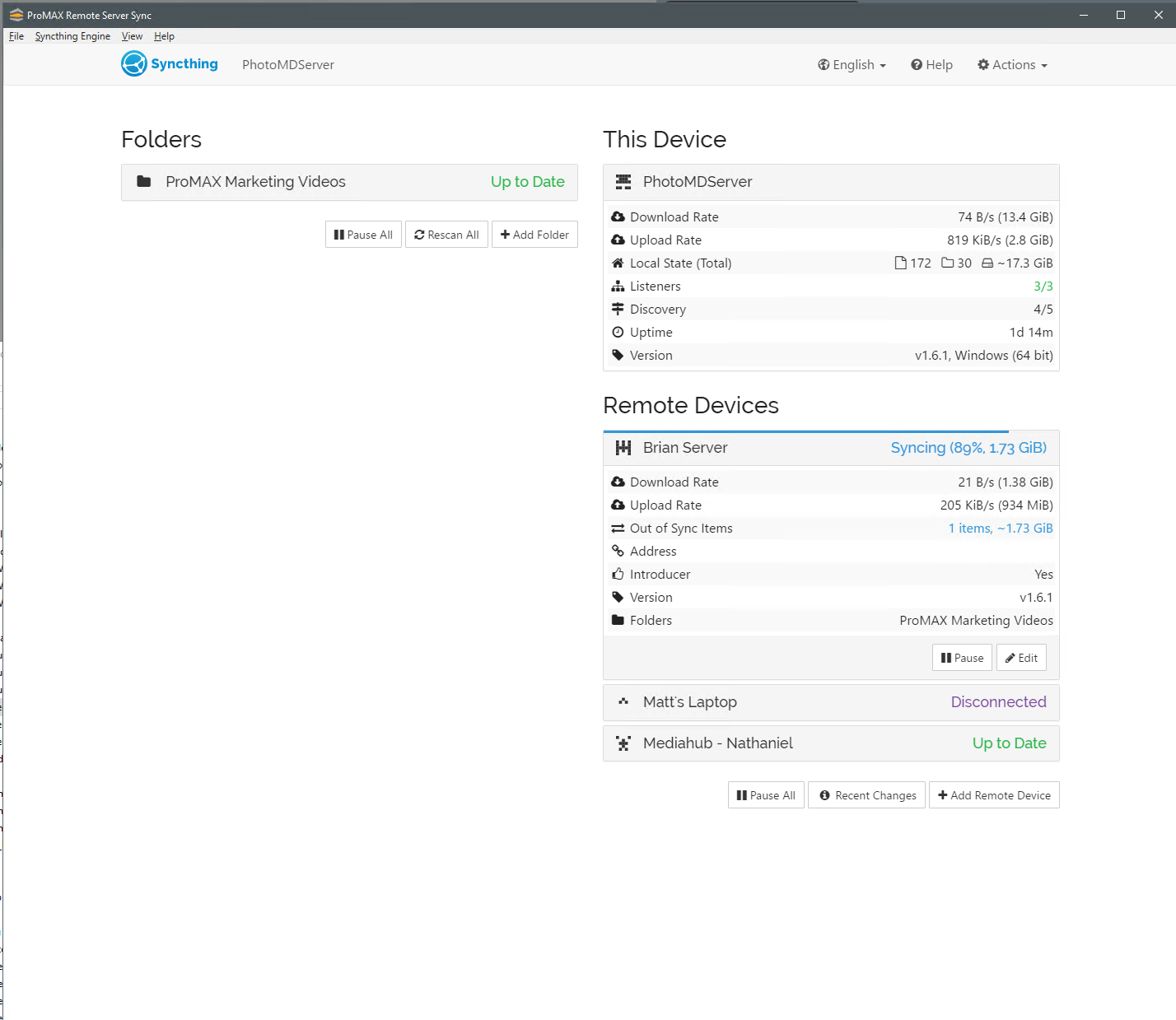
Task: Click the Introducer thumbs-up icon
Action: click(618, 574)
